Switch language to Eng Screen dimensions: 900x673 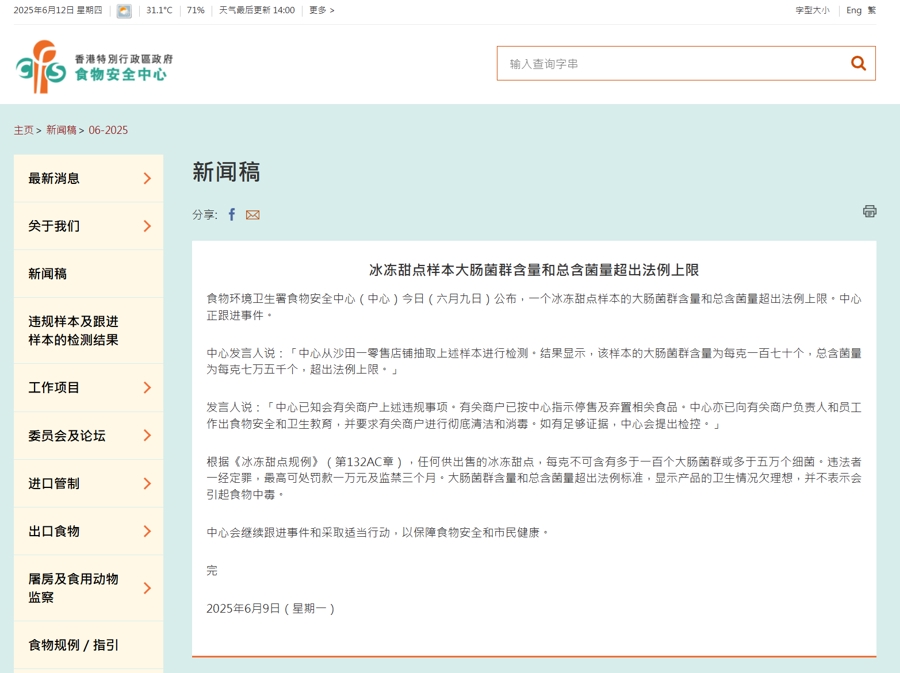[853, 11]
